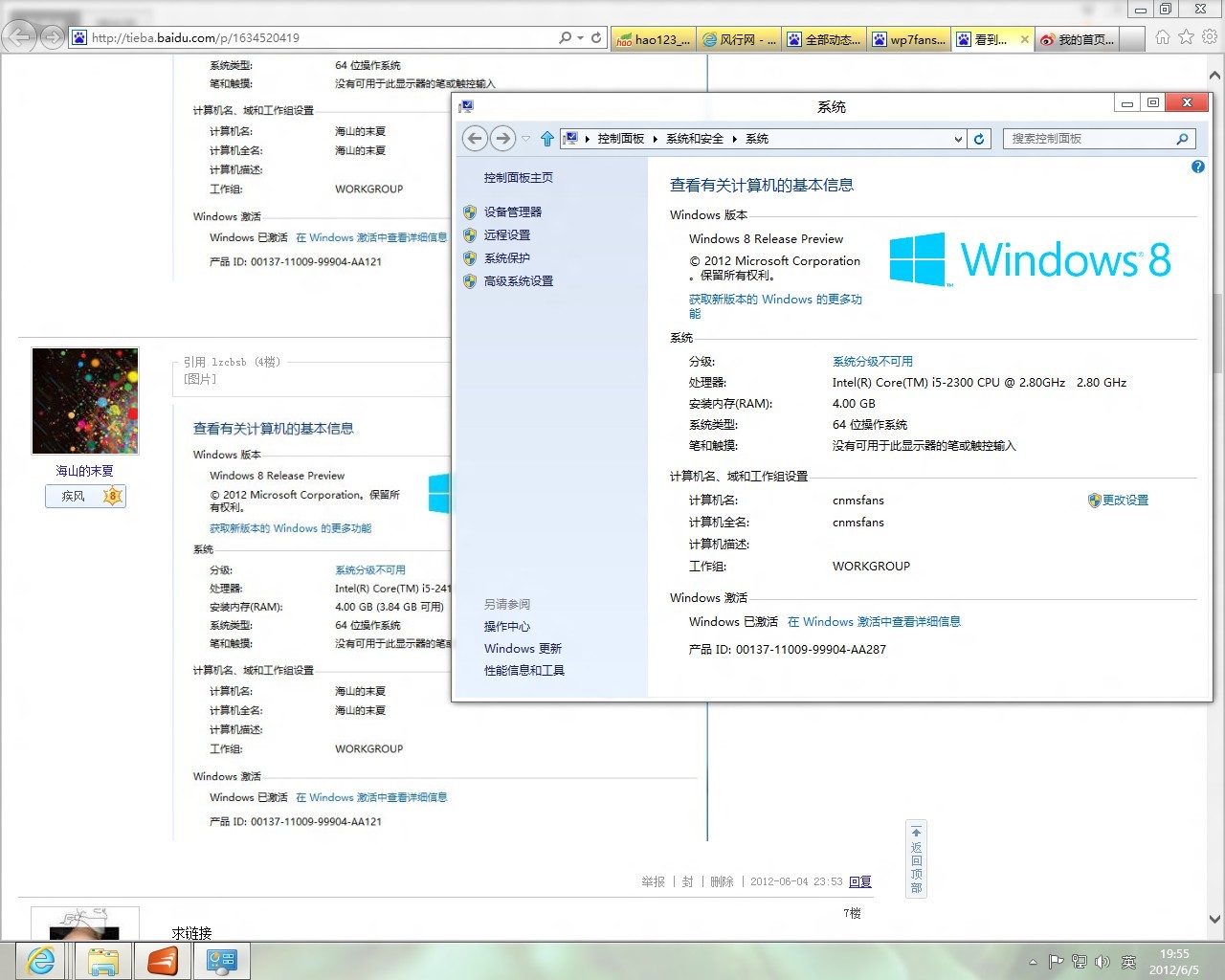The height and width of the screenshot is (980, 1225).
Task: Click the address bar search magnifier in IE
Action: coord(565,37)
